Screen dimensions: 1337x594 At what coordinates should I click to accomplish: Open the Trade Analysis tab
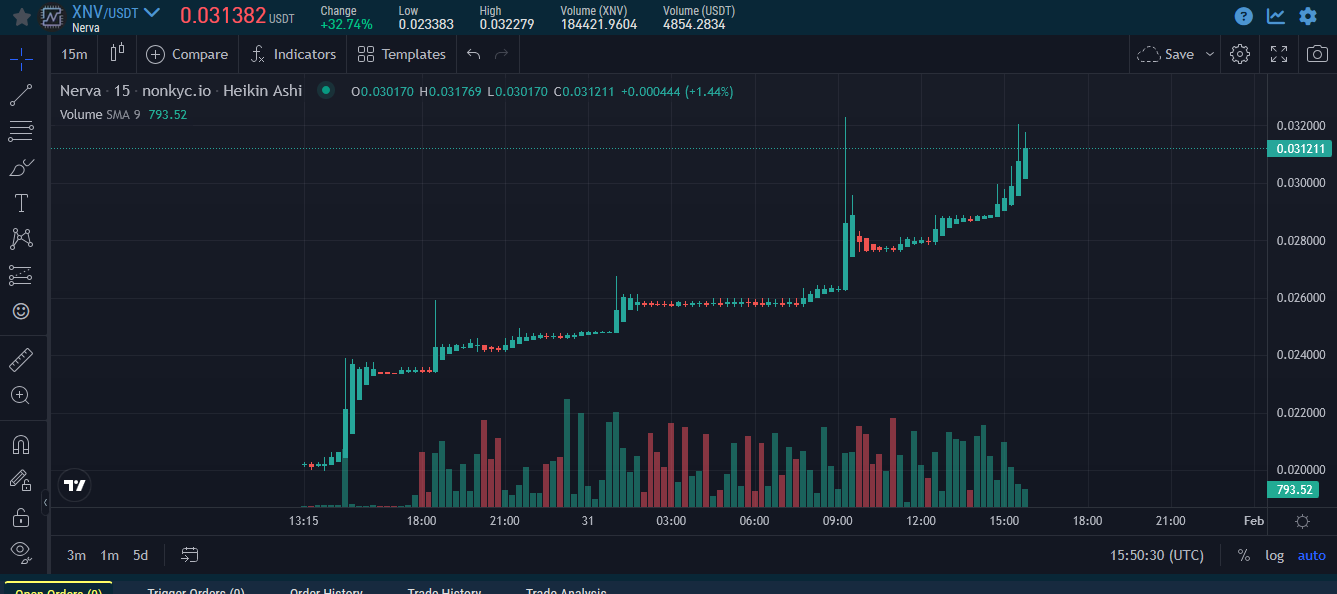(x=566, y=589)
